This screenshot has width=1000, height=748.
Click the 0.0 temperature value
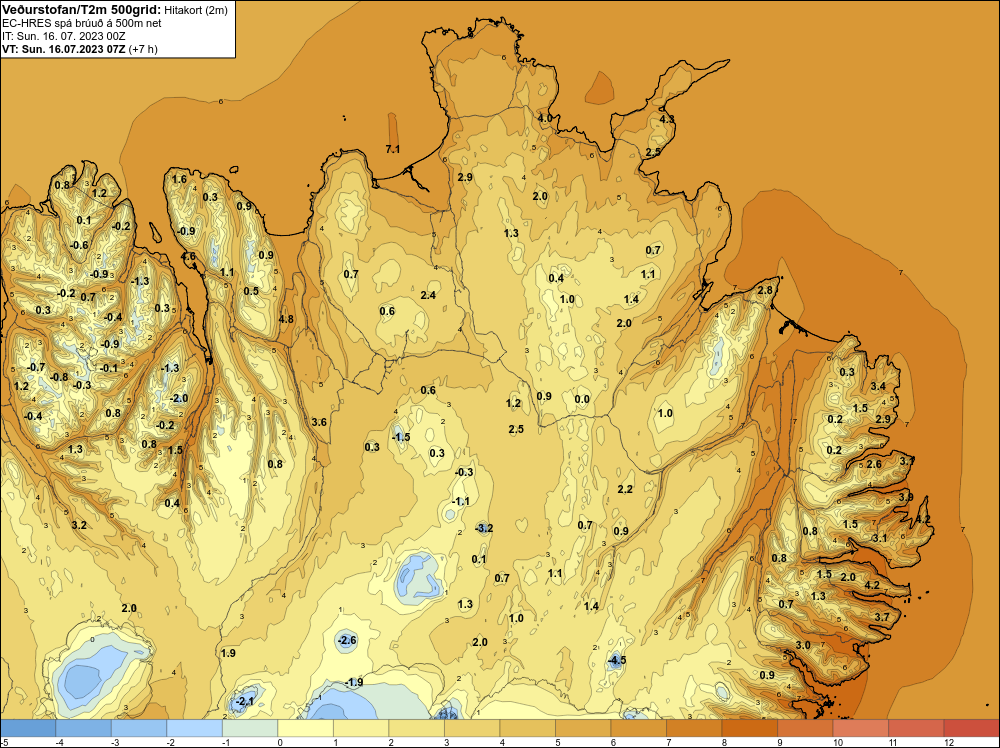click(582, 400)
